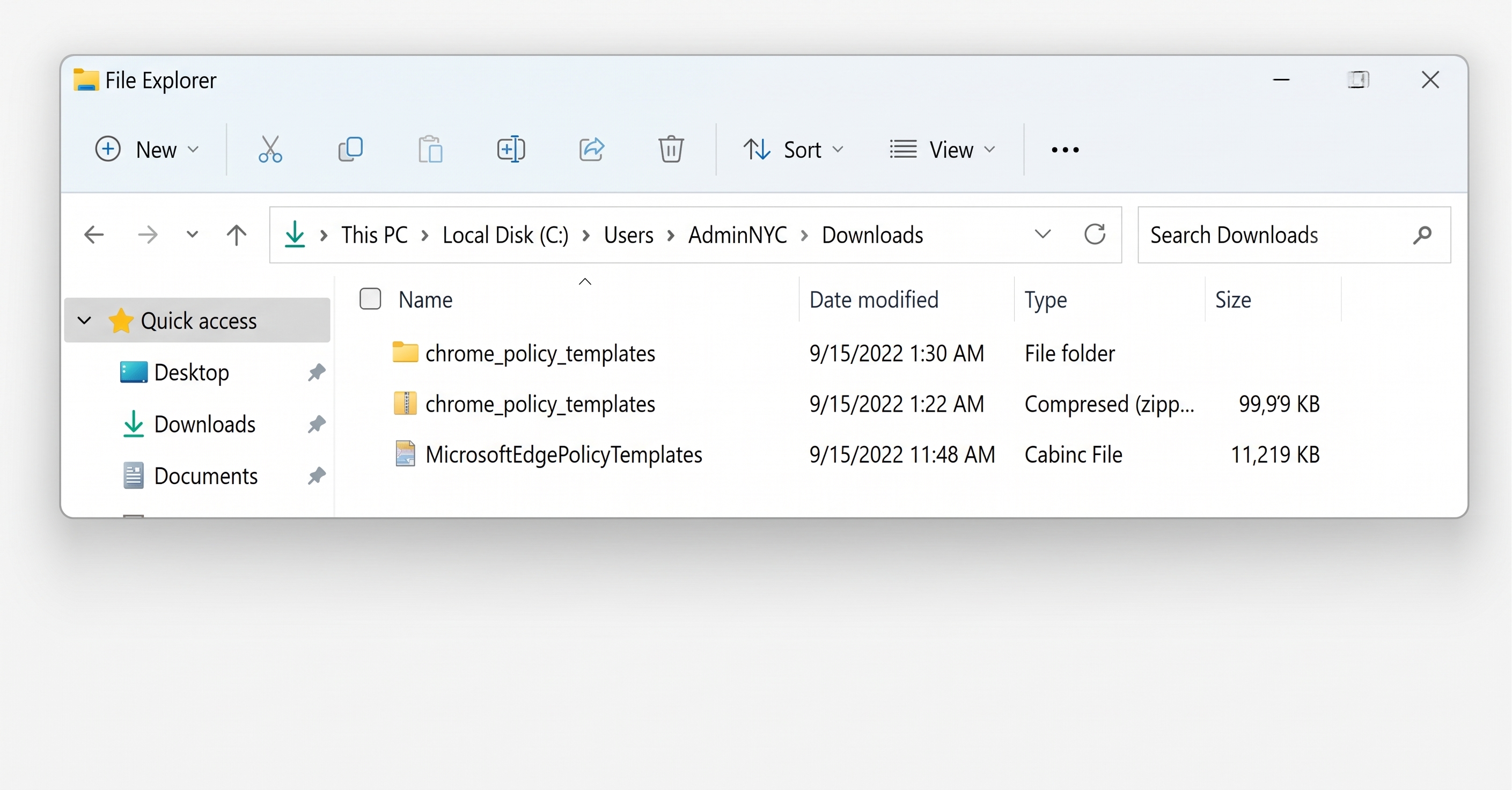The image size is (1512, 790).
Task: Click Quick access in the sidebar
Action: tap(199, 320)
